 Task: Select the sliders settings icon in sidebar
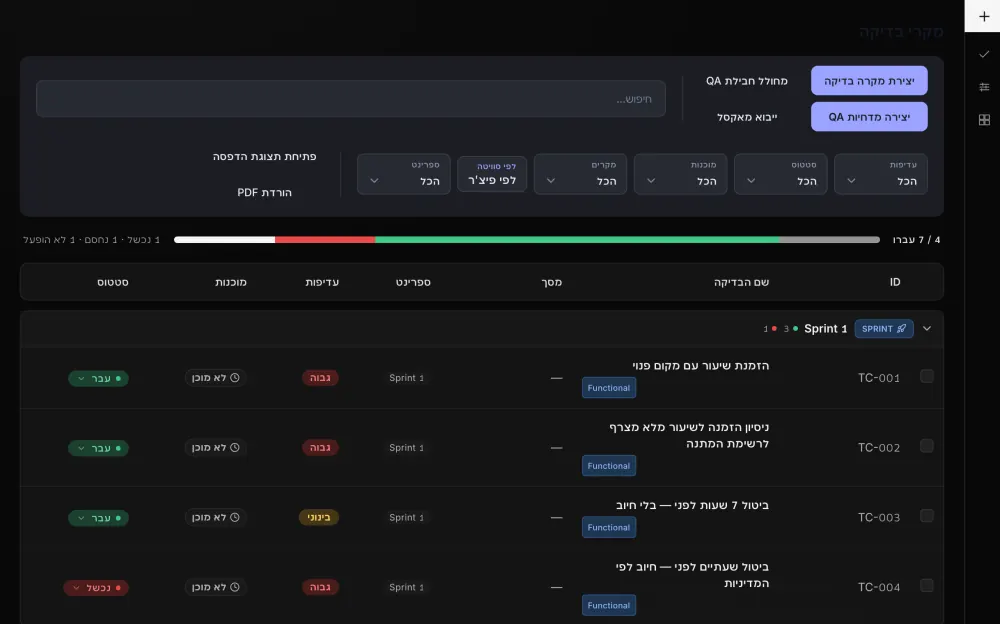(x=983, y=87)
